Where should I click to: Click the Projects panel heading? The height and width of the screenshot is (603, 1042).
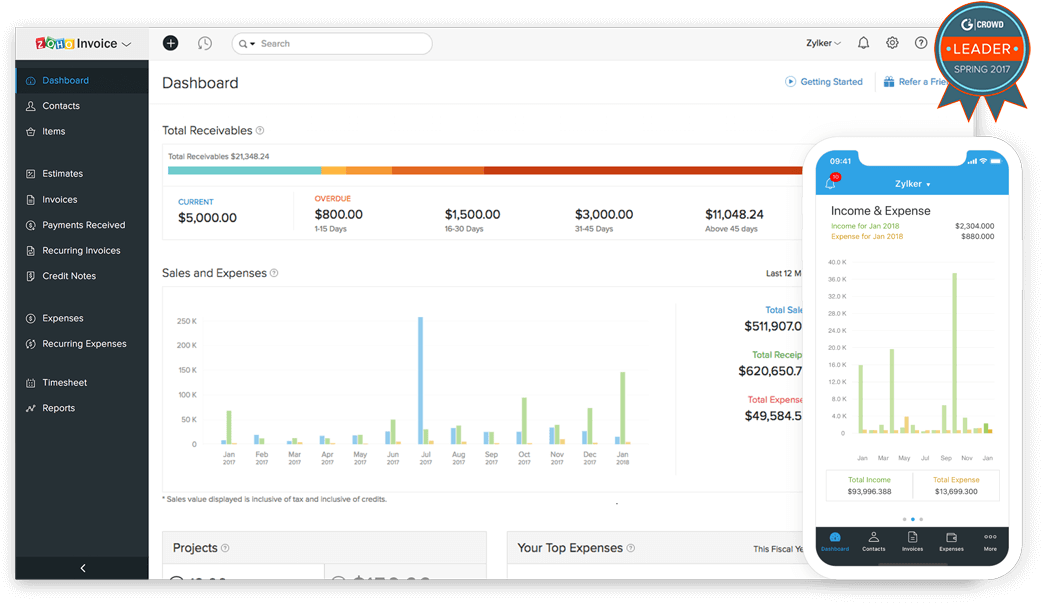tap(195, 548)
